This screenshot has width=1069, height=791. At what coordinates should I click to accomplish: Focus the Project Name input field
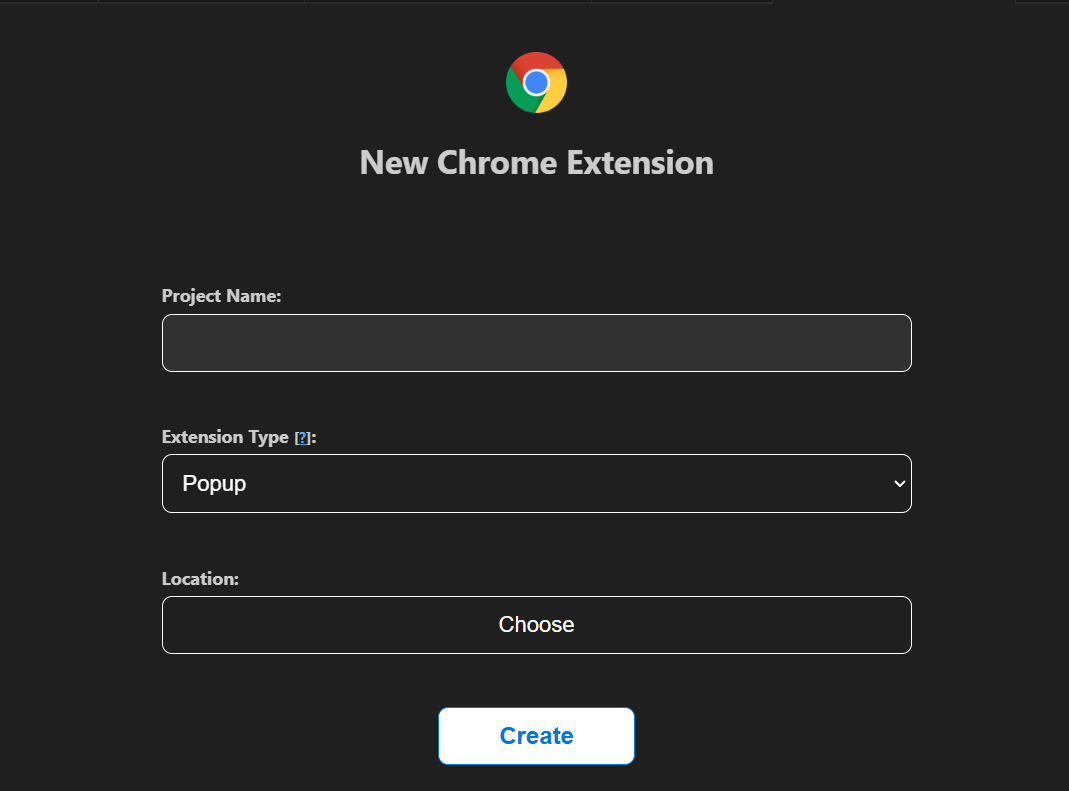point(537,343)
